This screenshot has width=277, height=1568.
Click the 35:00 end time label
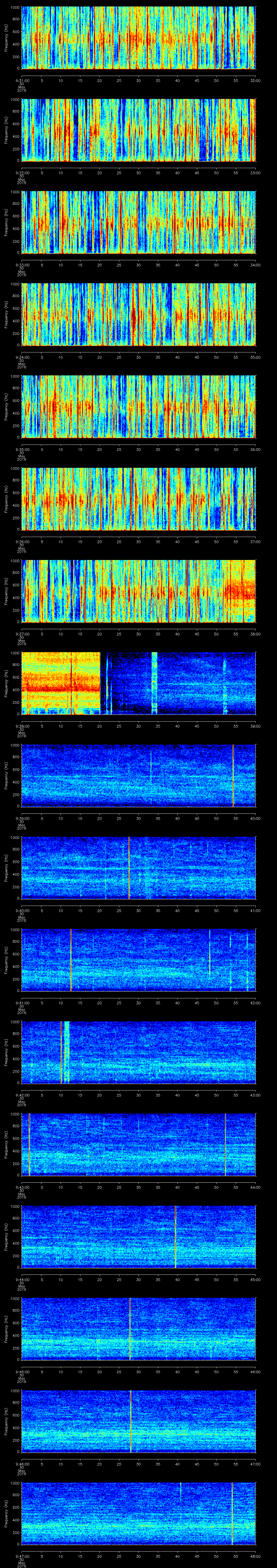point(255,357)
